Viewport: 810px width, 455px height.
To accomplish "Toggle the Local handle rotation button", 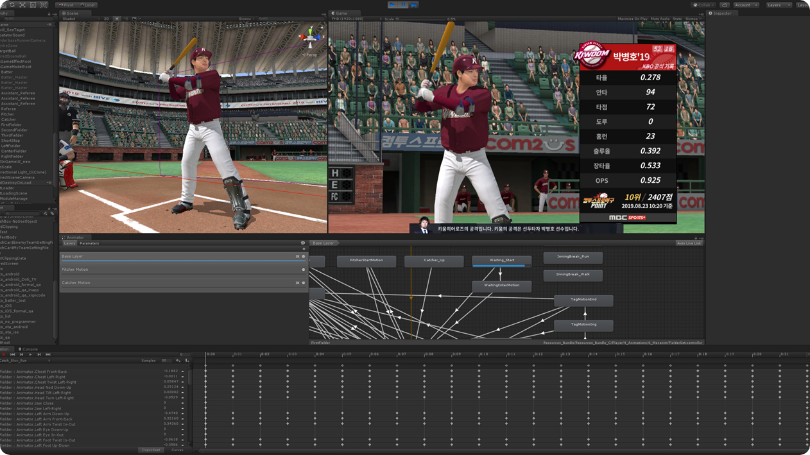I will [87, 5].
